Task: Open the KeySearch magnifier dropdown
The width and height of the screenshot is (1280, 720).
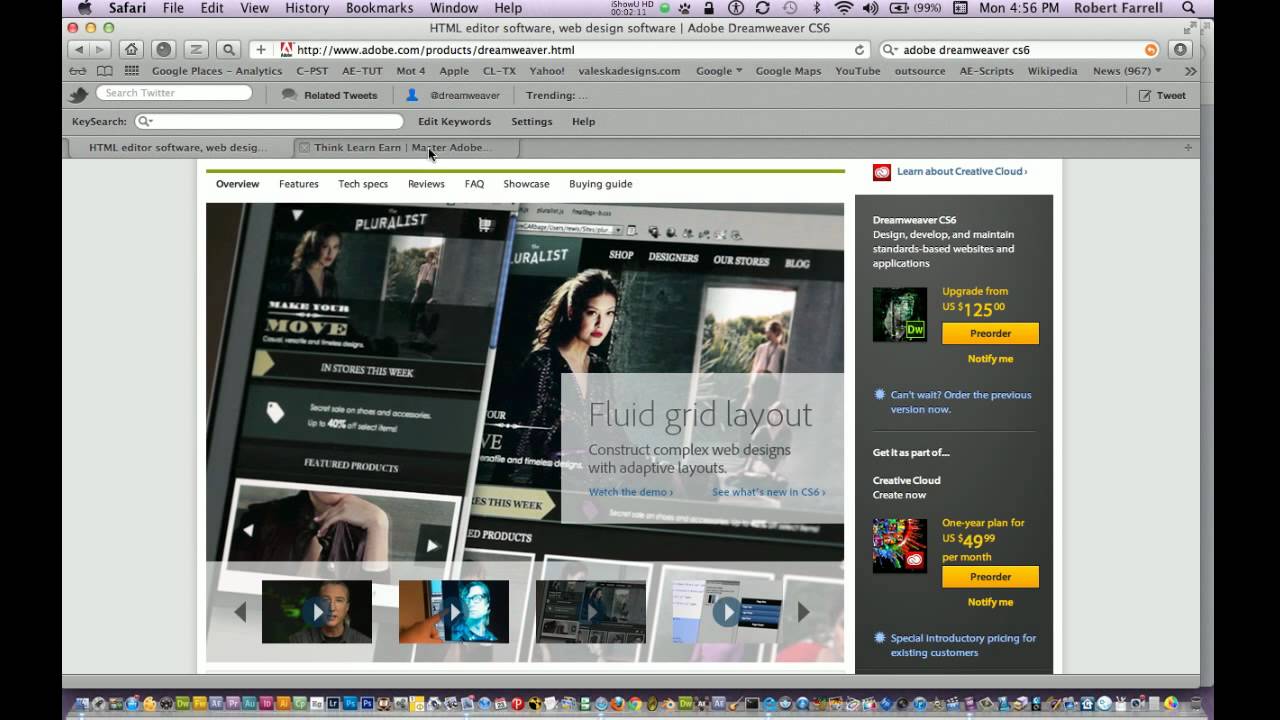Action: 144,121
